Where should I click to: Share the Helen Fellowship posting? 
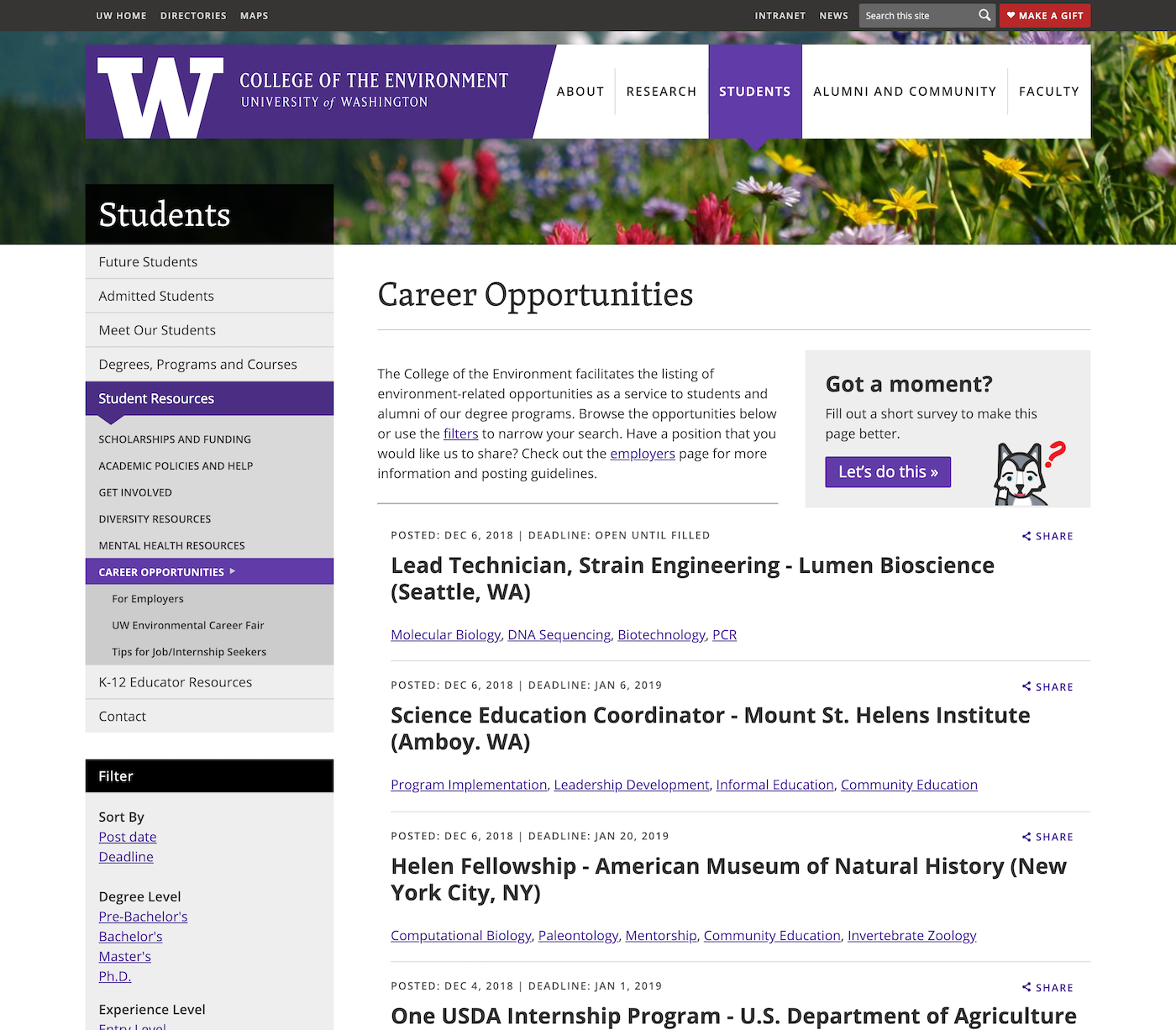click(x=1047, y=837)
